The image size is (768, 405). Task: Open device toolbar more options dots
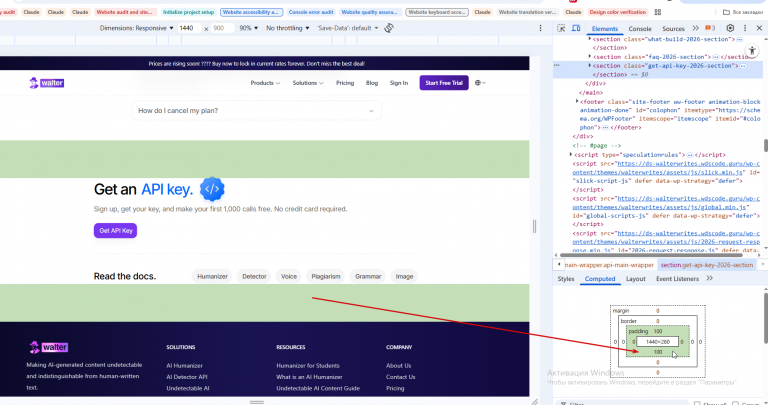click(540, 28)
